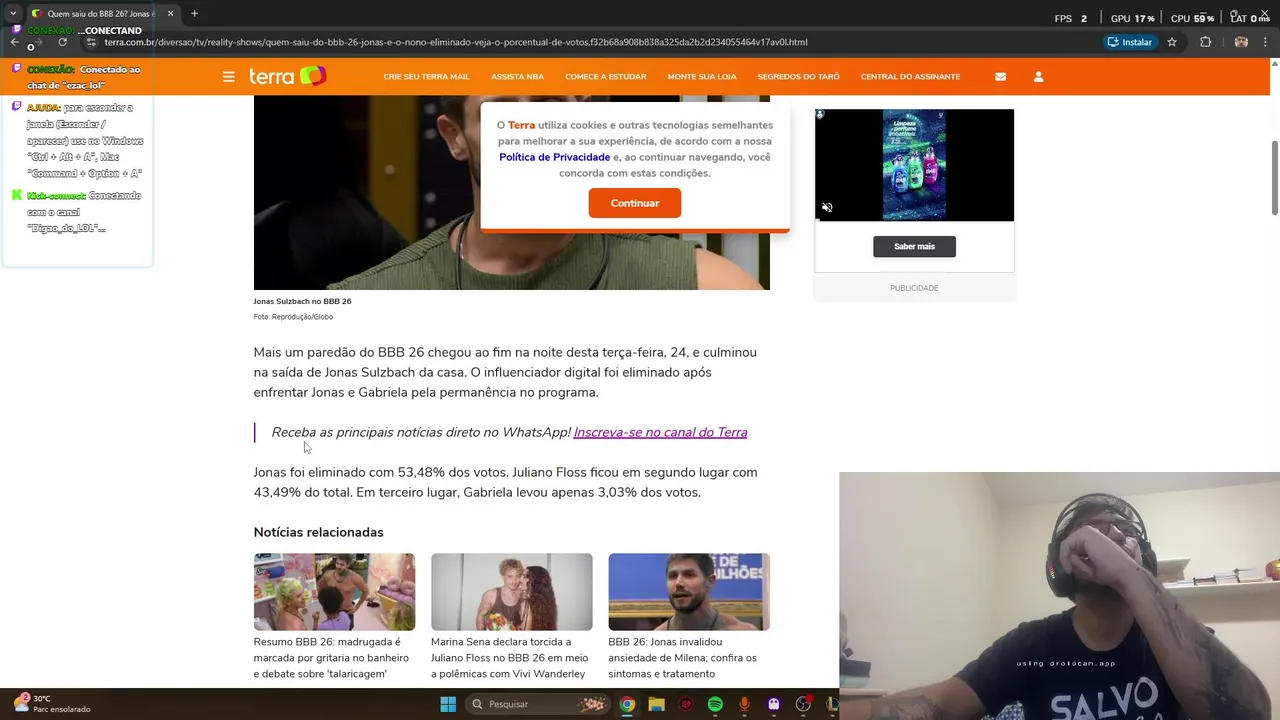Screen dimensions: 1280x720
Task: Click the Jonas Sulzbach no BBB 26 caption
Action: 302,301
